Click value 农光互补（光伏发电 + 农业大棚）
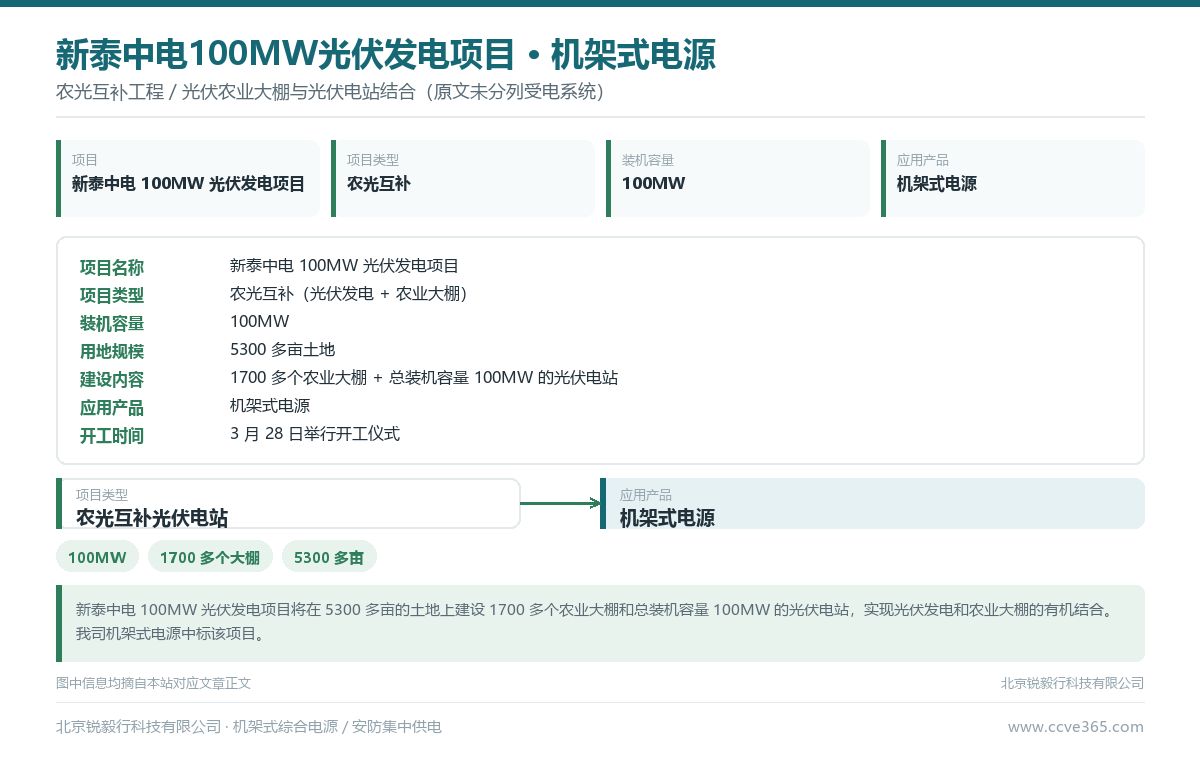1200x760 pixels. click(349, 294)
